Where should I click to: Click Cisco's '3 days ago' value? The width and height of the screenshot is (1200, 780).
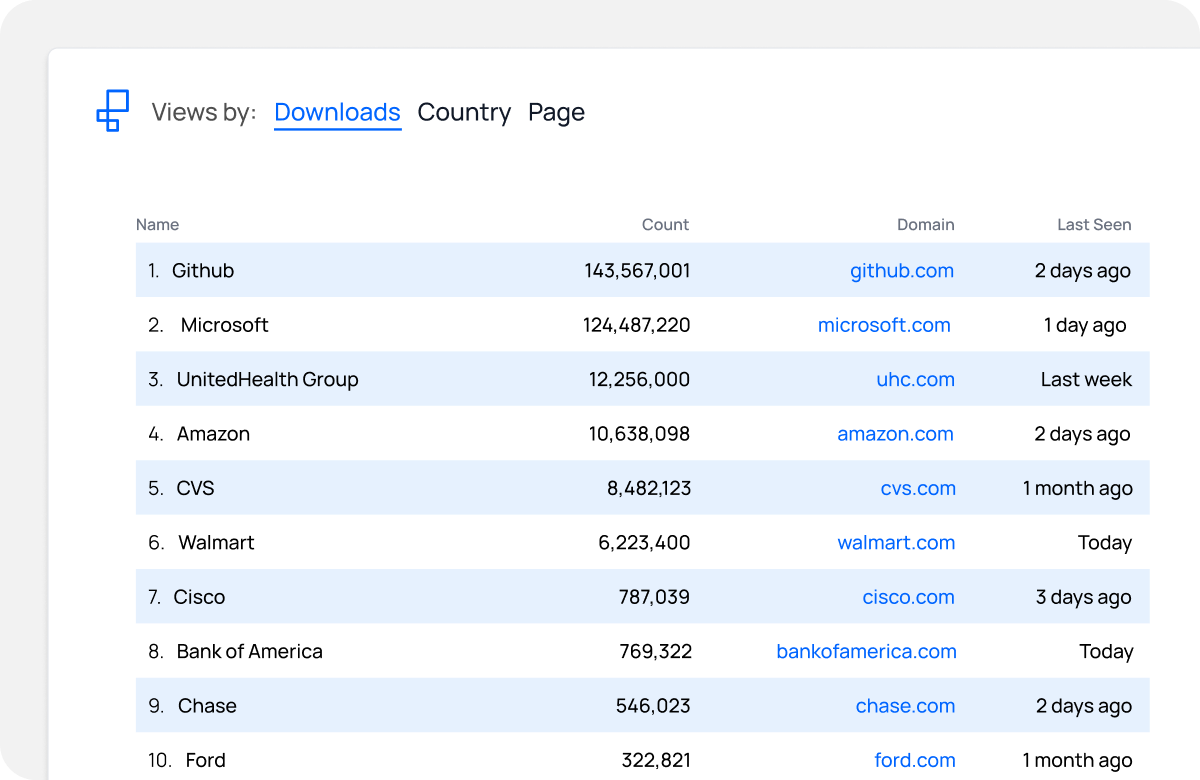pyautogui.click(x=1084, y=597)
